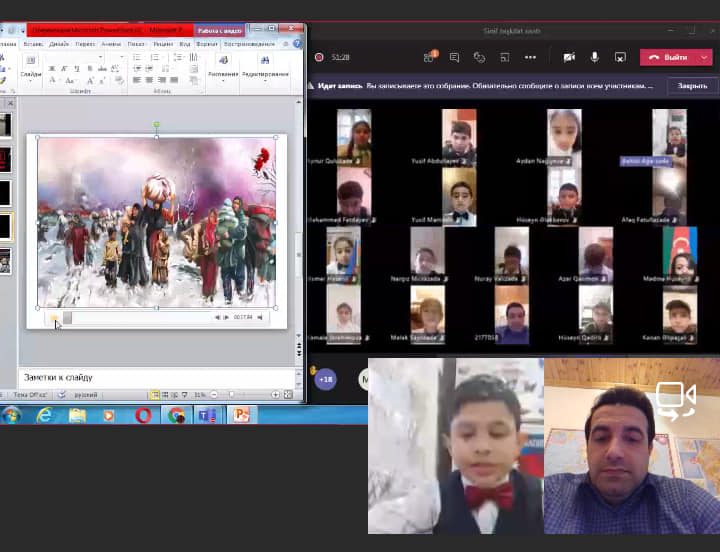Open PowerPoint help question mark icon

click(298, 44)
